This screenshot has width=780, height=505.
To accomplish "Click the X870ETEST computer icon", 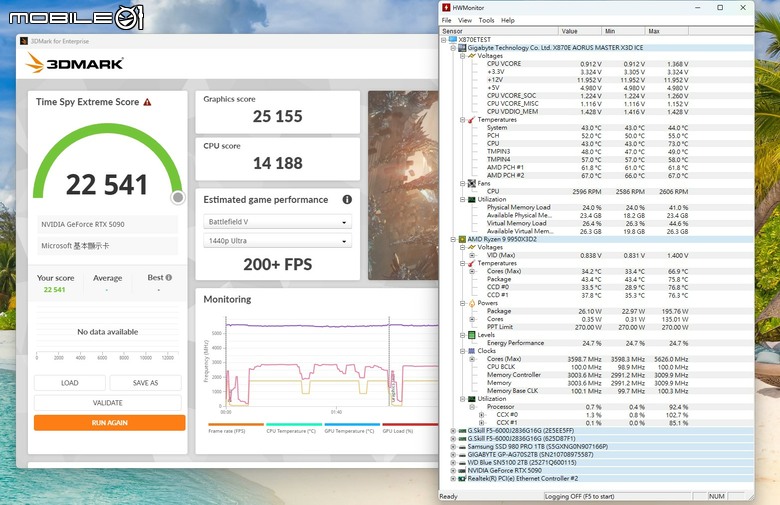I will point(453,39).
